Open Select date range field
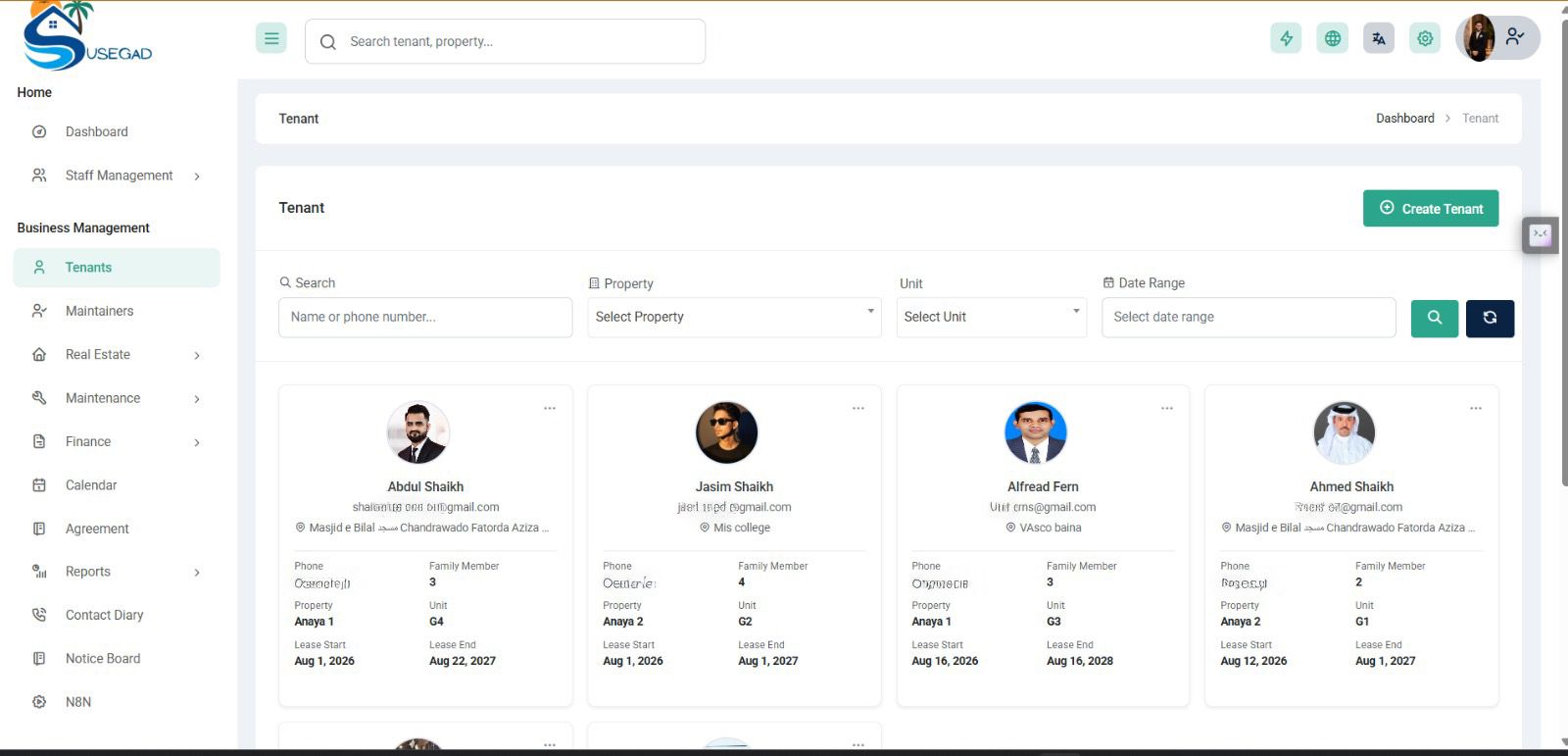 pos(1249,317)
